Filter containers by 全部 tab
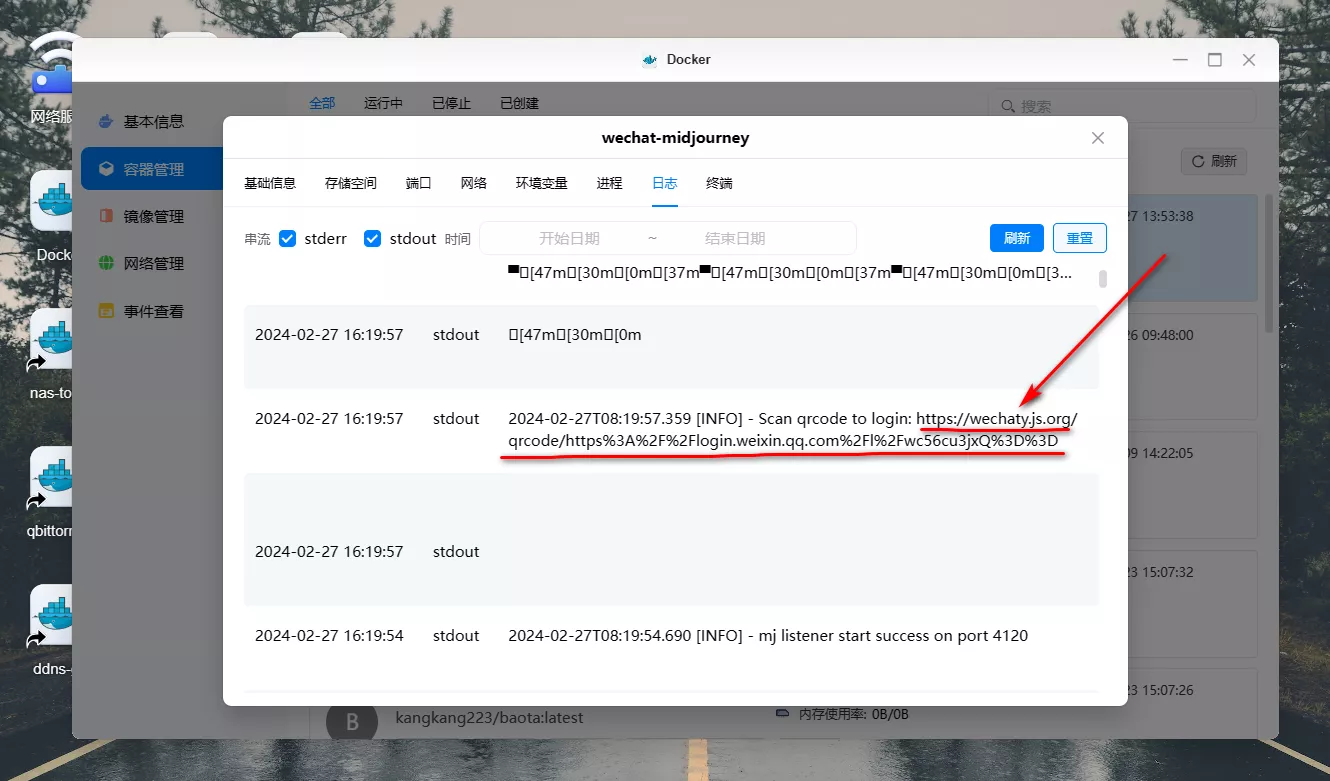This screenshot has height=781, width=1330. coord(322,103)
